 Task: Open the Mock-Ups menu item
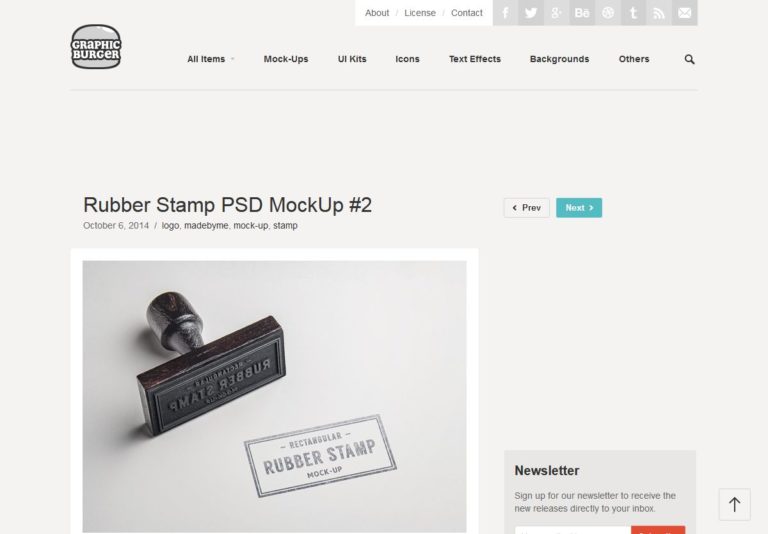click(286, 59)
